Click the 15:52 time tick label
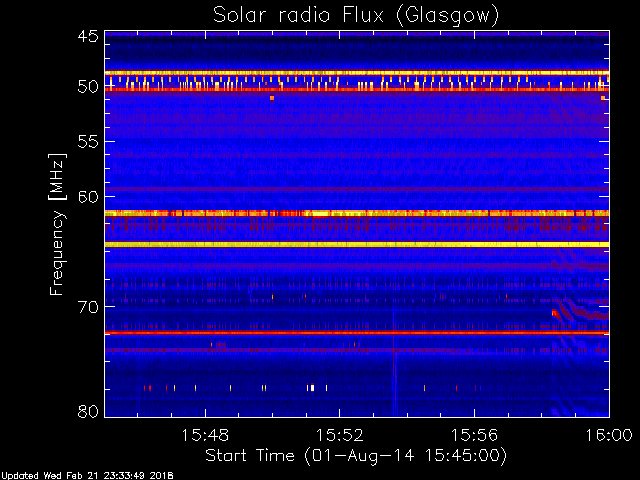 point(340,435)
